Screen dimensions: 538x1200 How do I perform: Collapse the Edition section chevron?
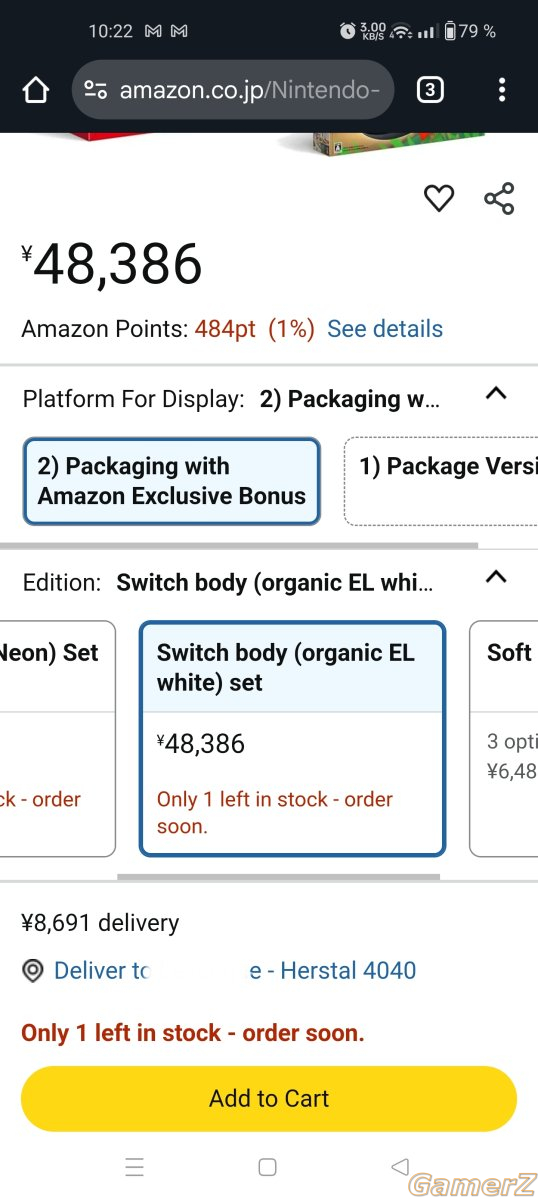pos(495,577)
